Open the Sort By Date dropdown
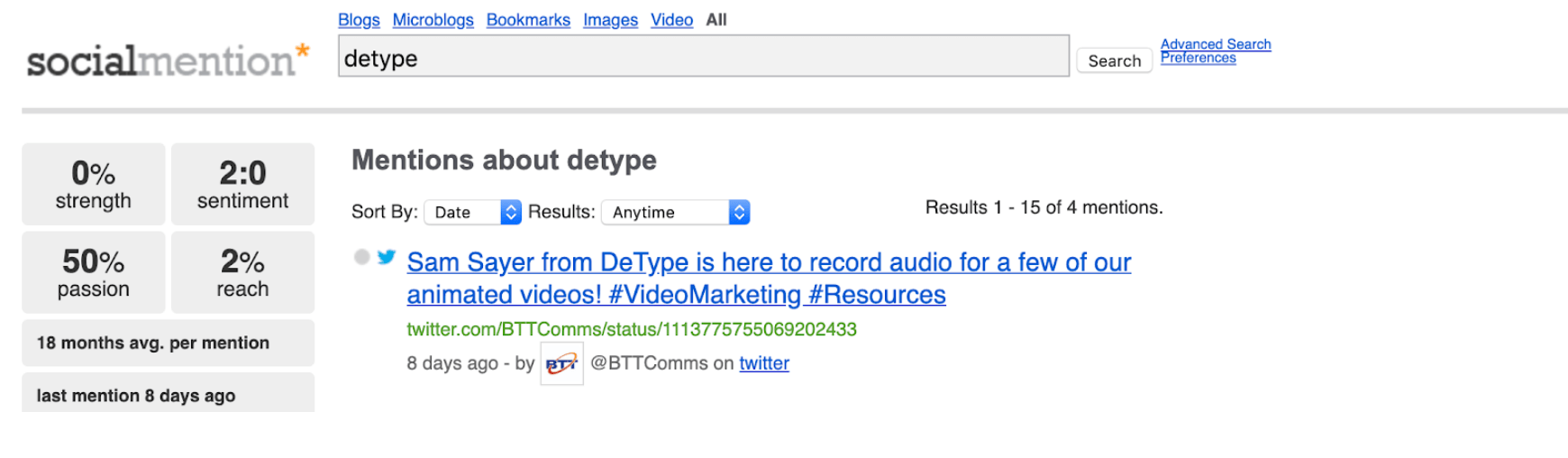The height and width of the screenshot is (458, 1568). pos(473,212)
